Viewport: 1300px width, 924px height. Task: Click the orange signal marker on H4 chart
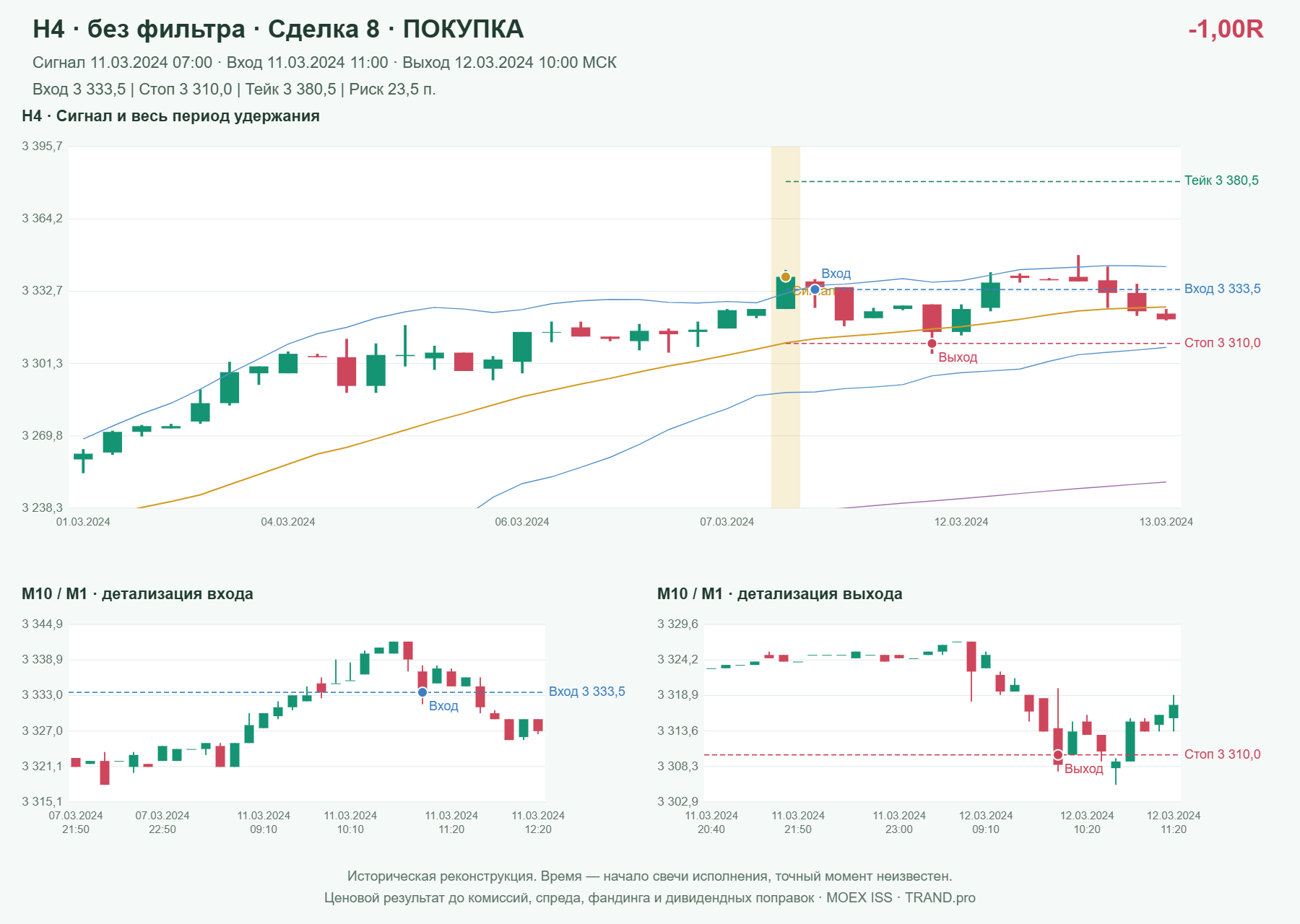(786, 277)
